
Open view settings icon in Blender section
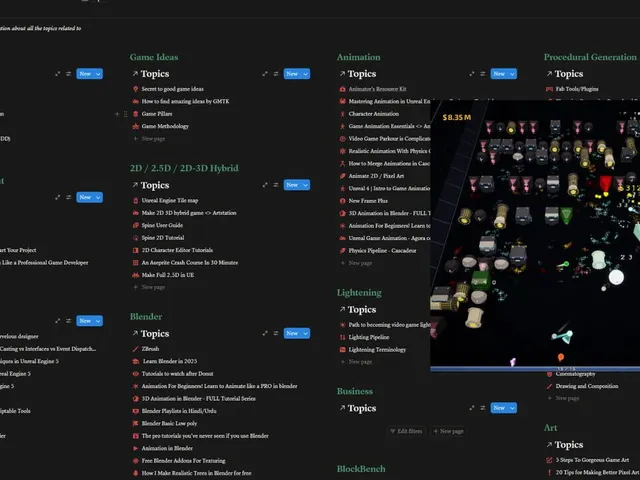pyautogui.click(x=276, y=333)
